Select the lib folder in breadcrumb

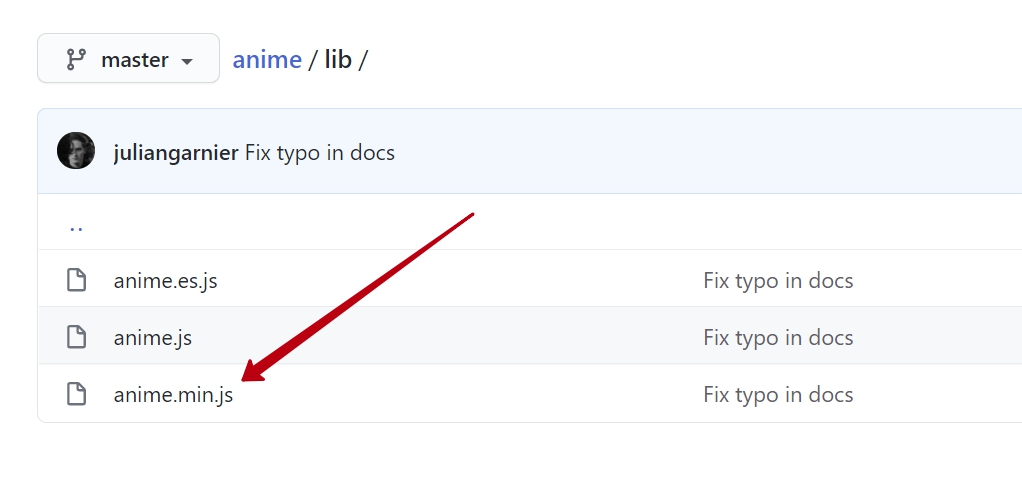pyautogui.click(x=338, y=59)
